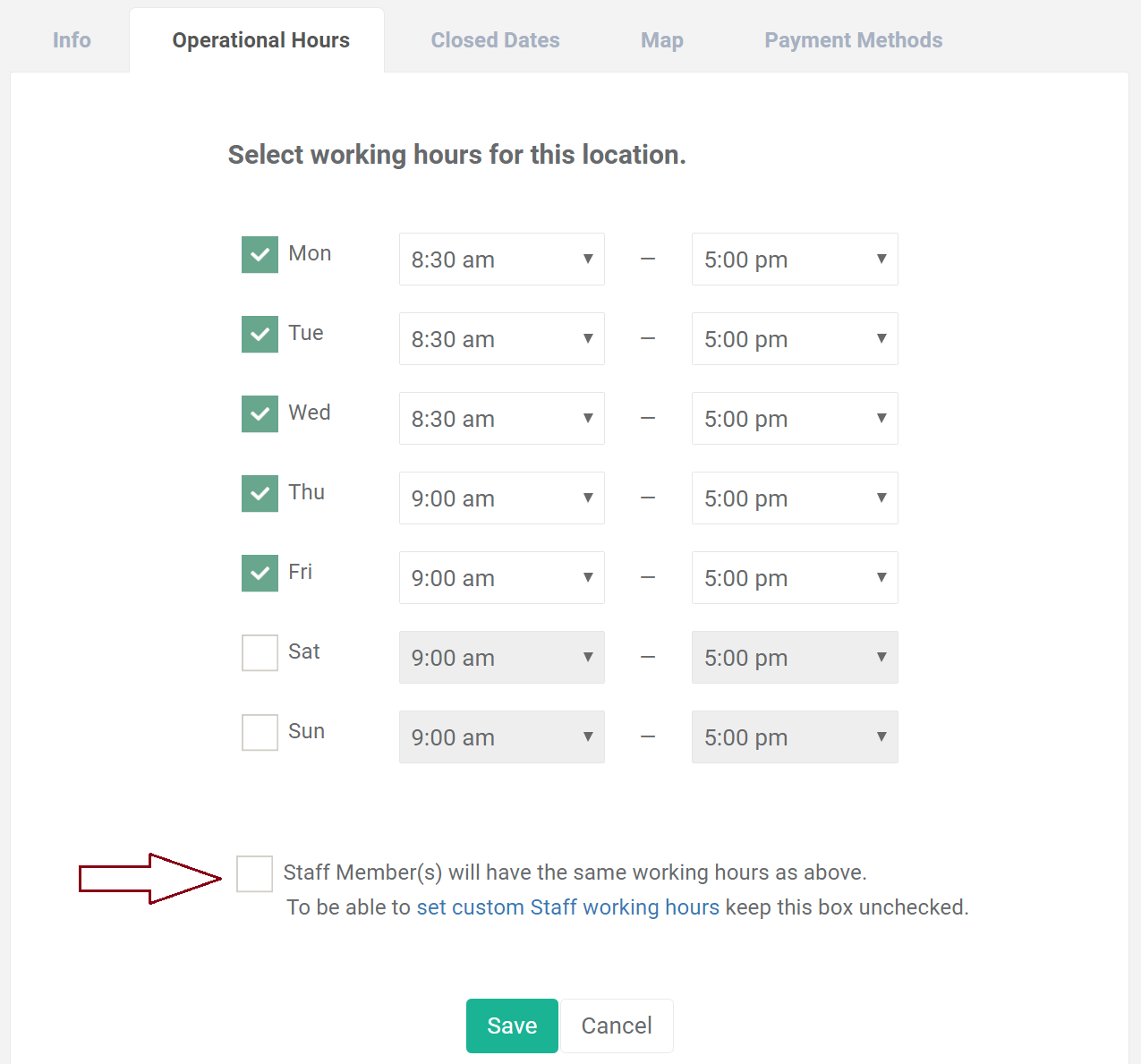Open the Map tab
1141x1064 pixels.
tap(661, 39)
